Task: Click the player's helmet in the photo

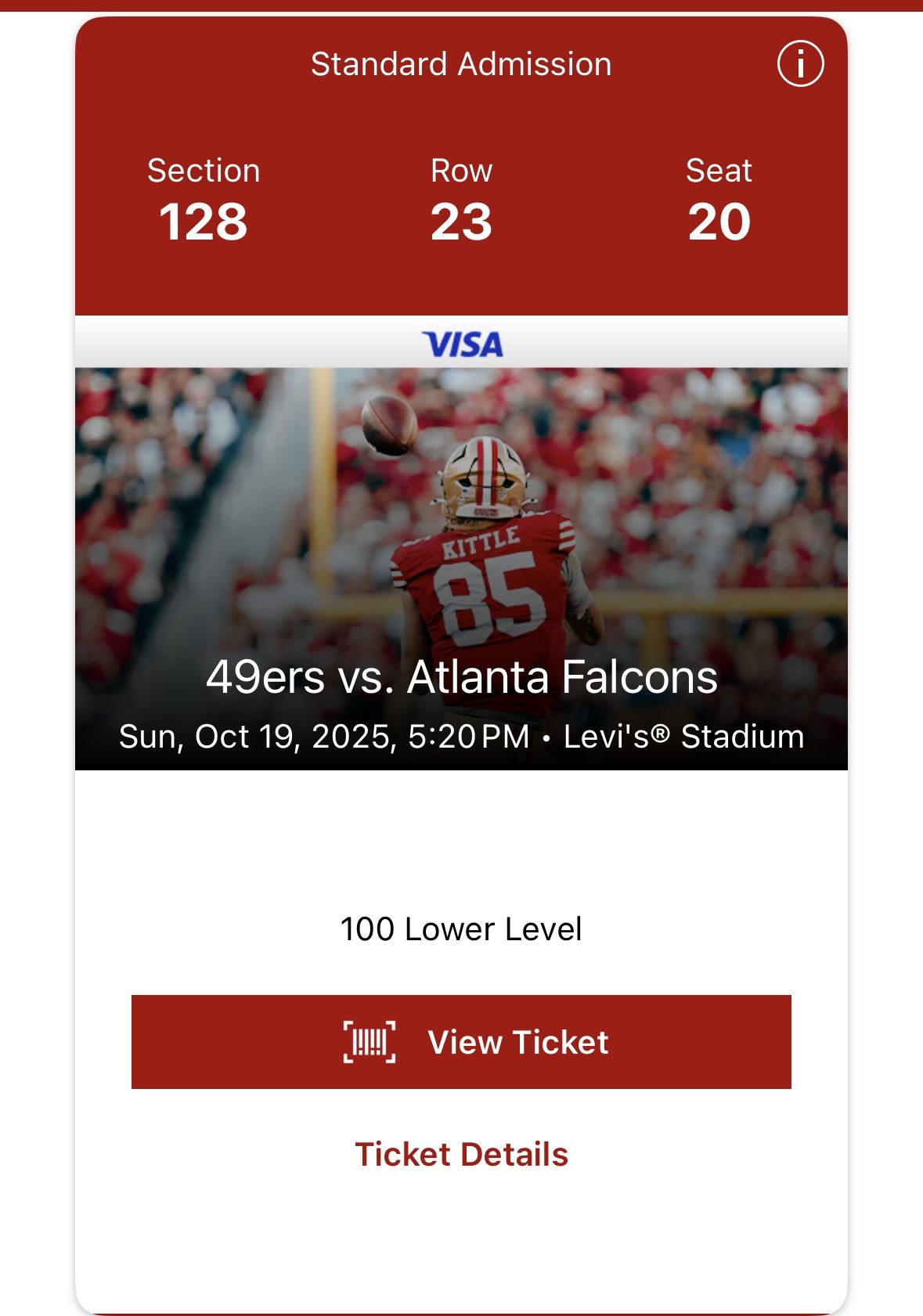Action: tap(482, 475)
